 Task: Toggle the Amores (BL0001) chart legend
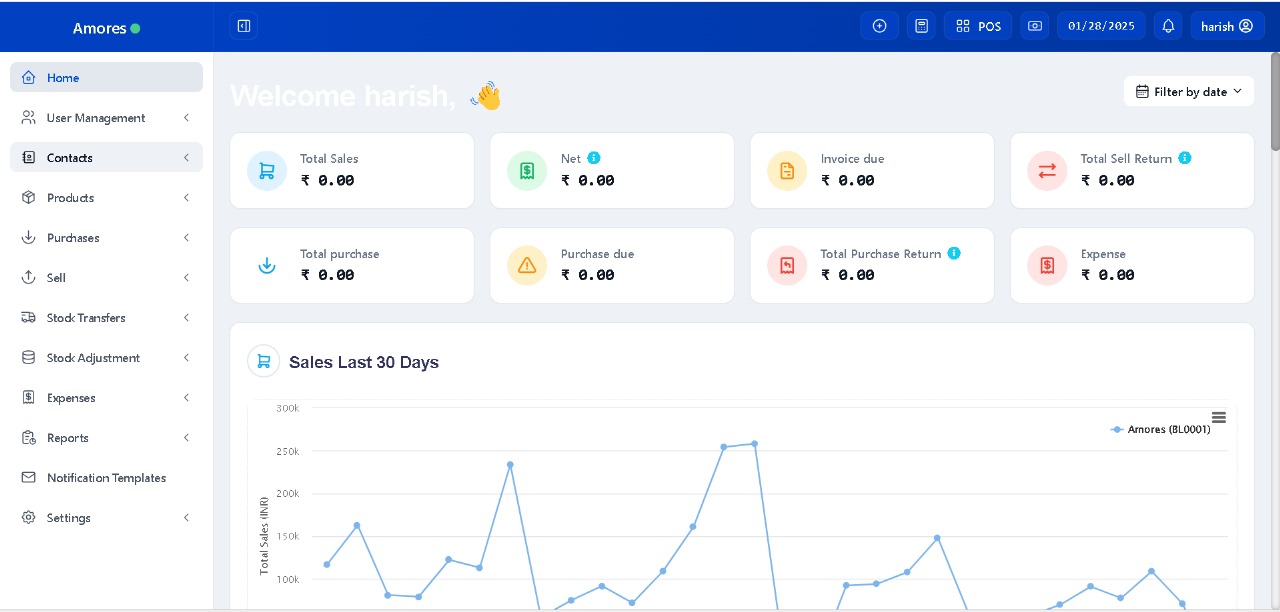pyautogui.click(x=1161, y=429)
